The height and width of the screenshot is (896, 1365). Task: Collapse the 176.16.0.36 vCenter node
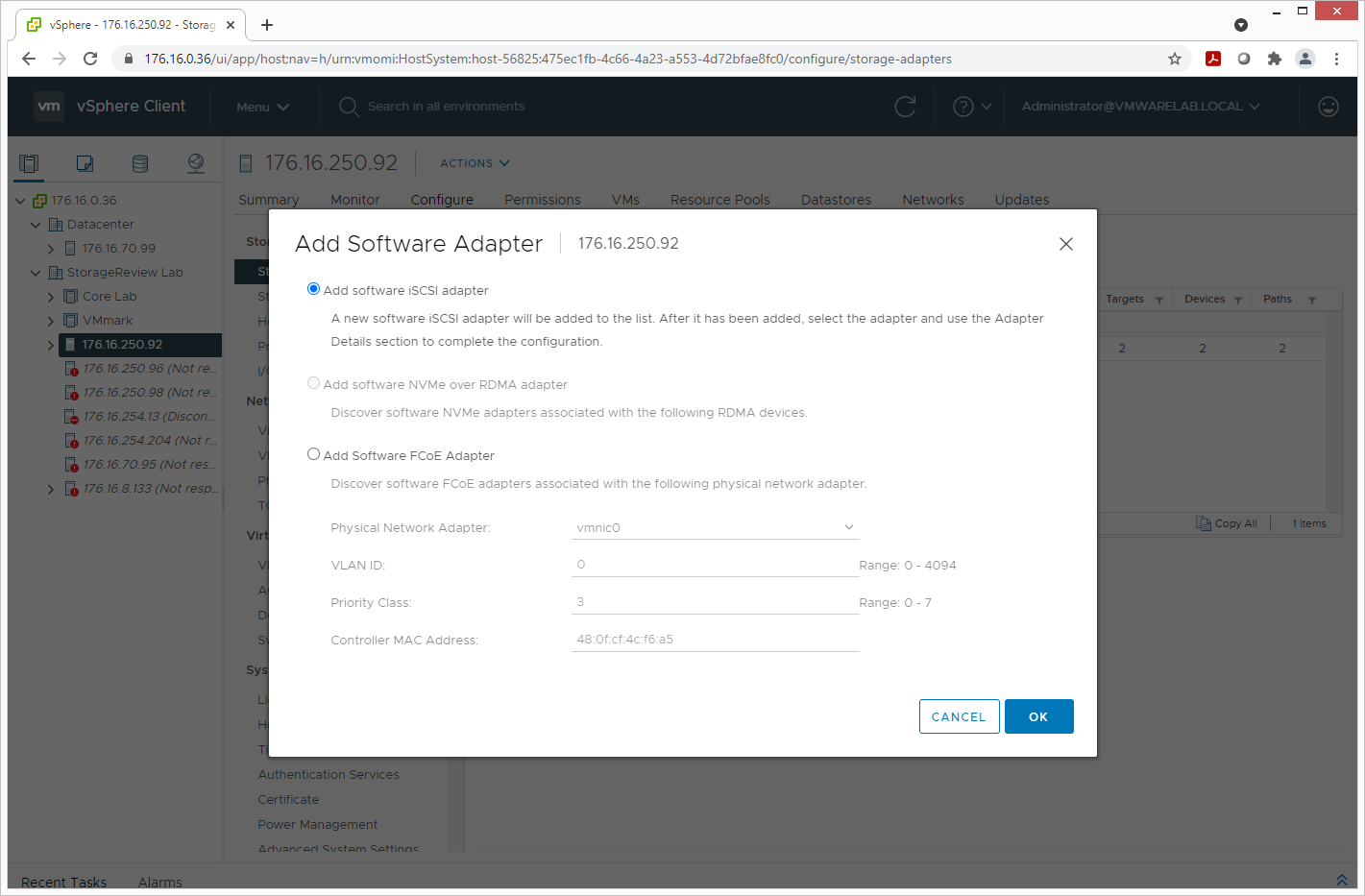click(x=20, y=201)
